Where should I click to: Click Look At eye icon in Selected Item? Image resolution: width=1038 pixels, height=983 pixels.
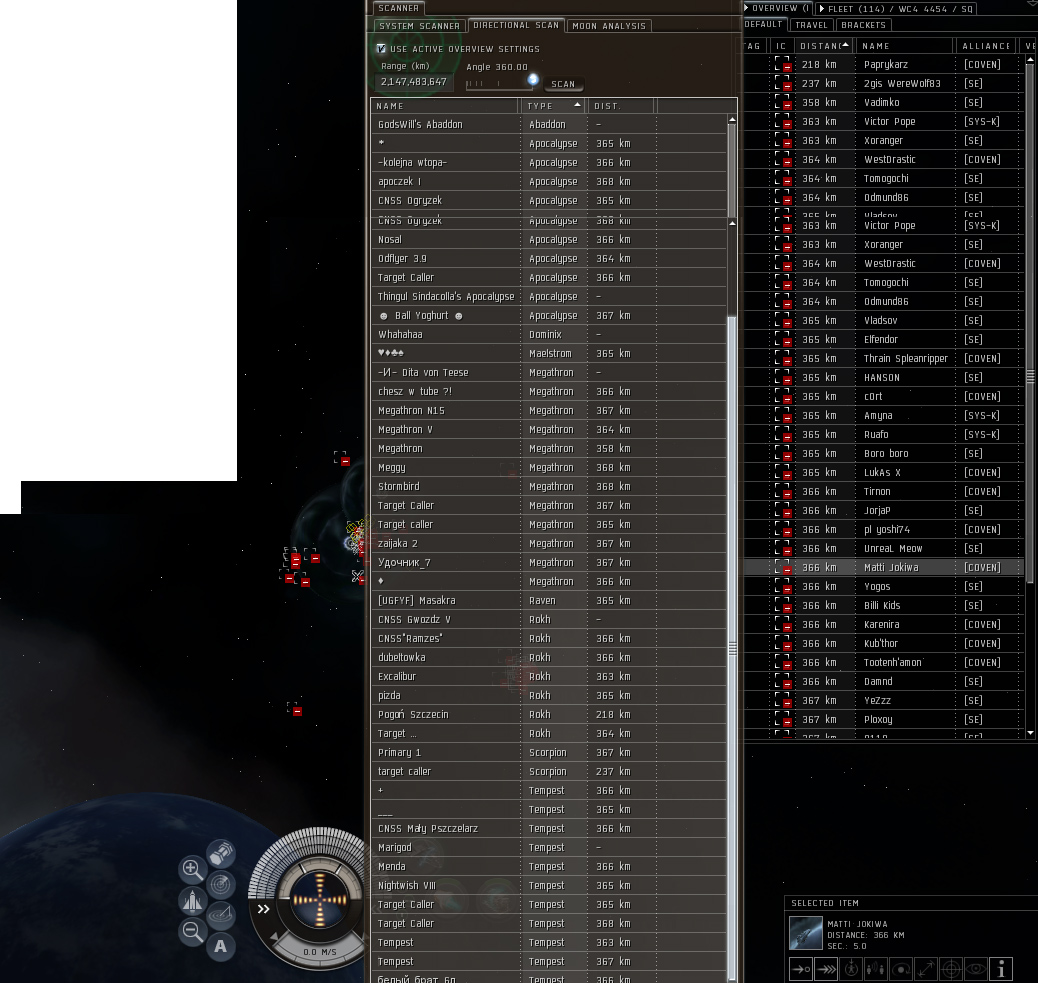pos(976,969)
